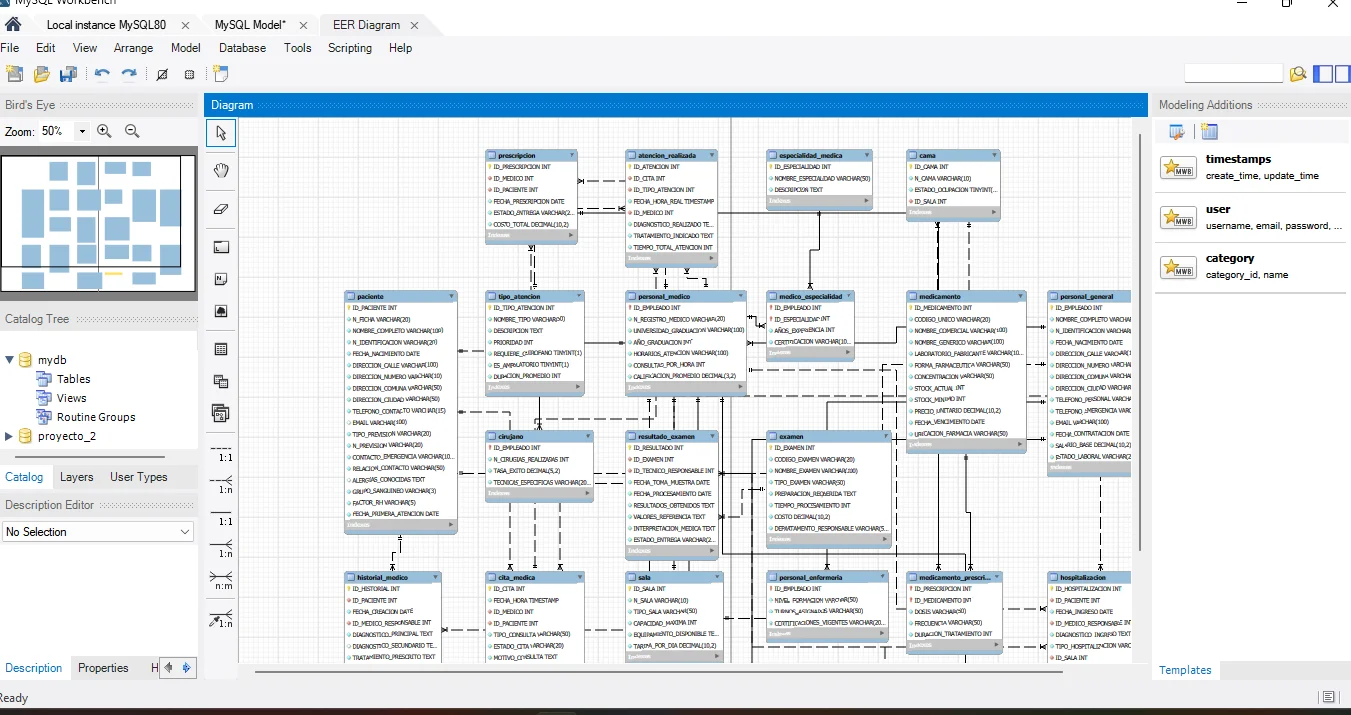Select the Hand pan tool
Viewport: 1351px width, 715px height.
[x=221, y=170]
